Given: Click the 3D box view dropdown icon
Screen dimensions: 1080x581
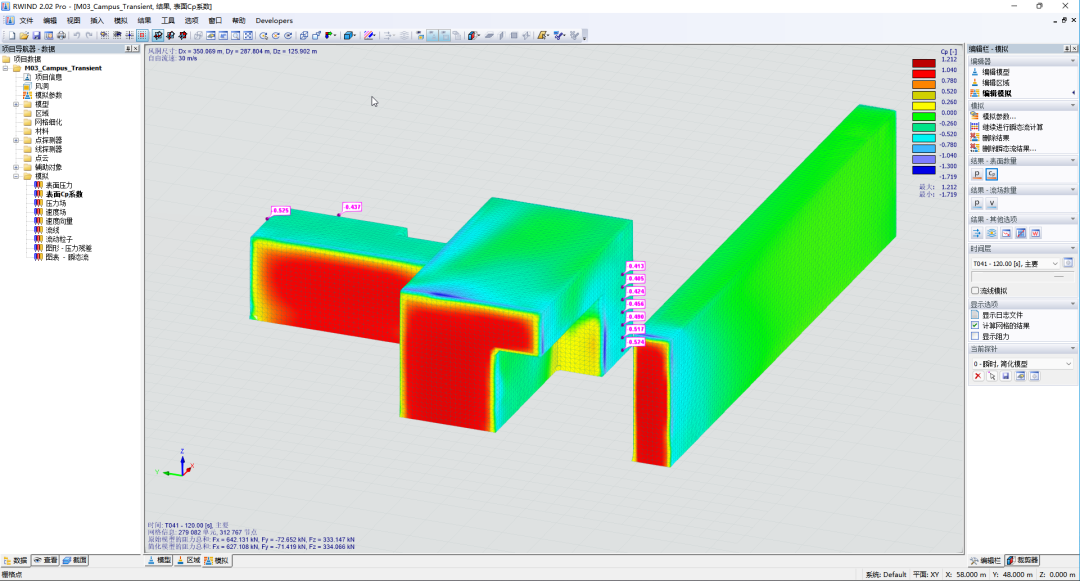Looking at the screenshot, I should coord(350,35).
